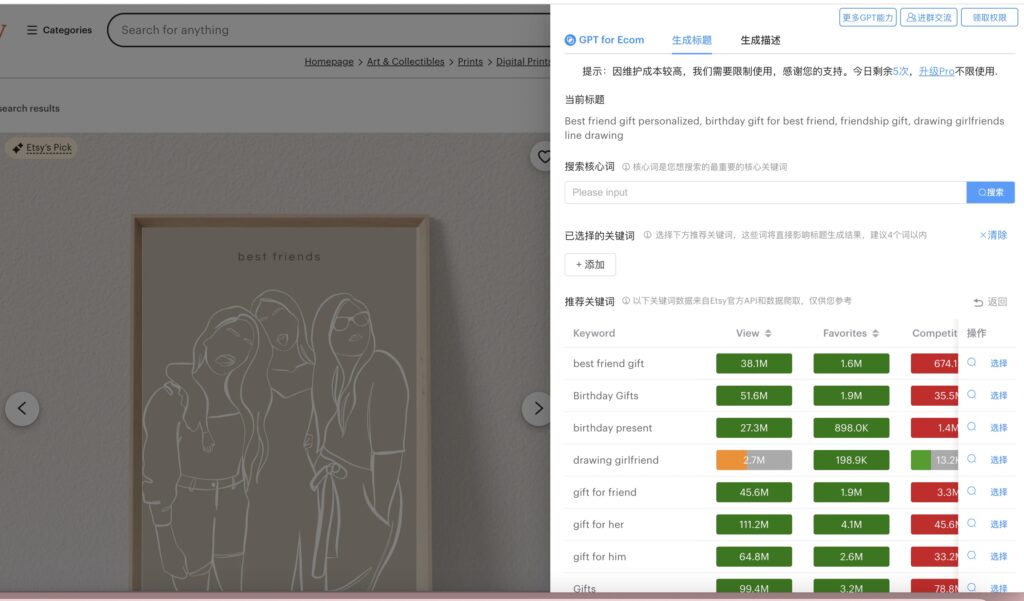Viewport: 1024px width, 601px height.
Task: Click the 升级Pro upgrade link
Action: tap(936, 71)
